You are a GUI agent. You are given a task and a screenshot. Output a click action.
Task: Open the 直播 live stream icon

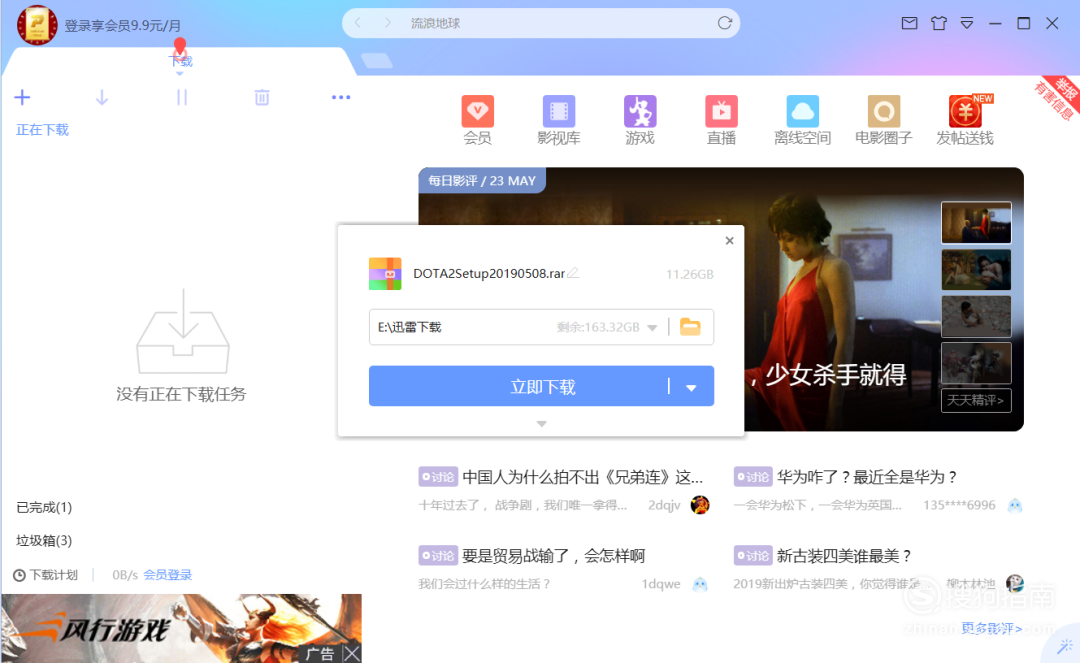click(721, 120)
